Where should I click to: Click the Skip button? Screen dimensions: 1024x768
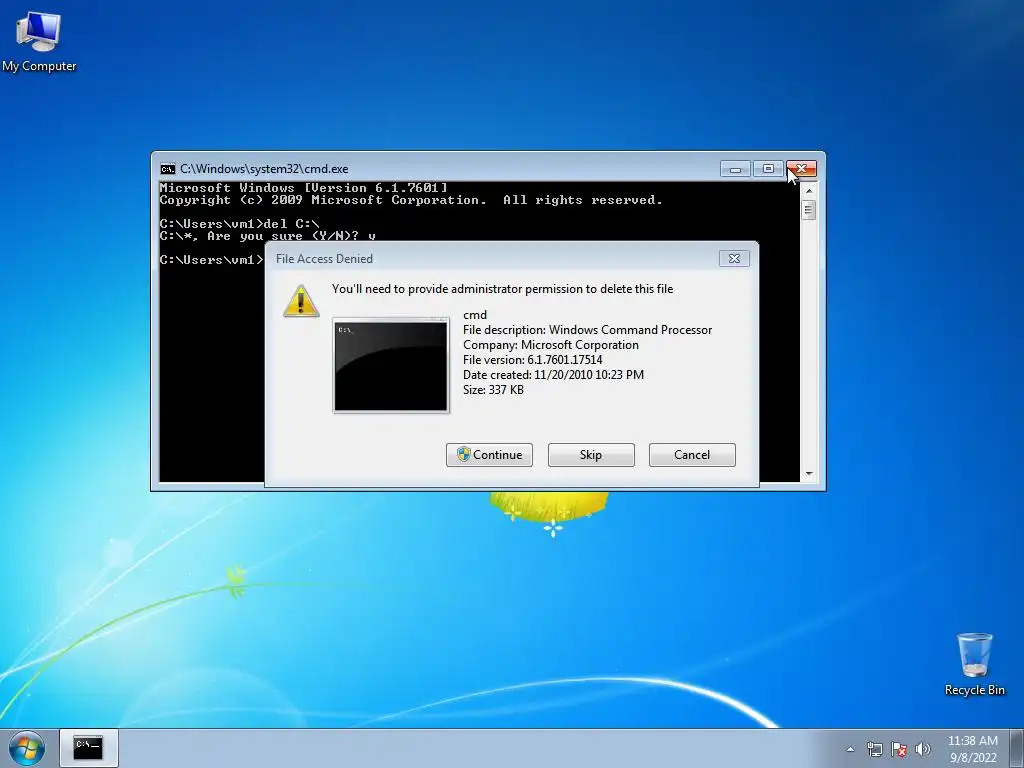pyautogui.click(x=591, y=455)
